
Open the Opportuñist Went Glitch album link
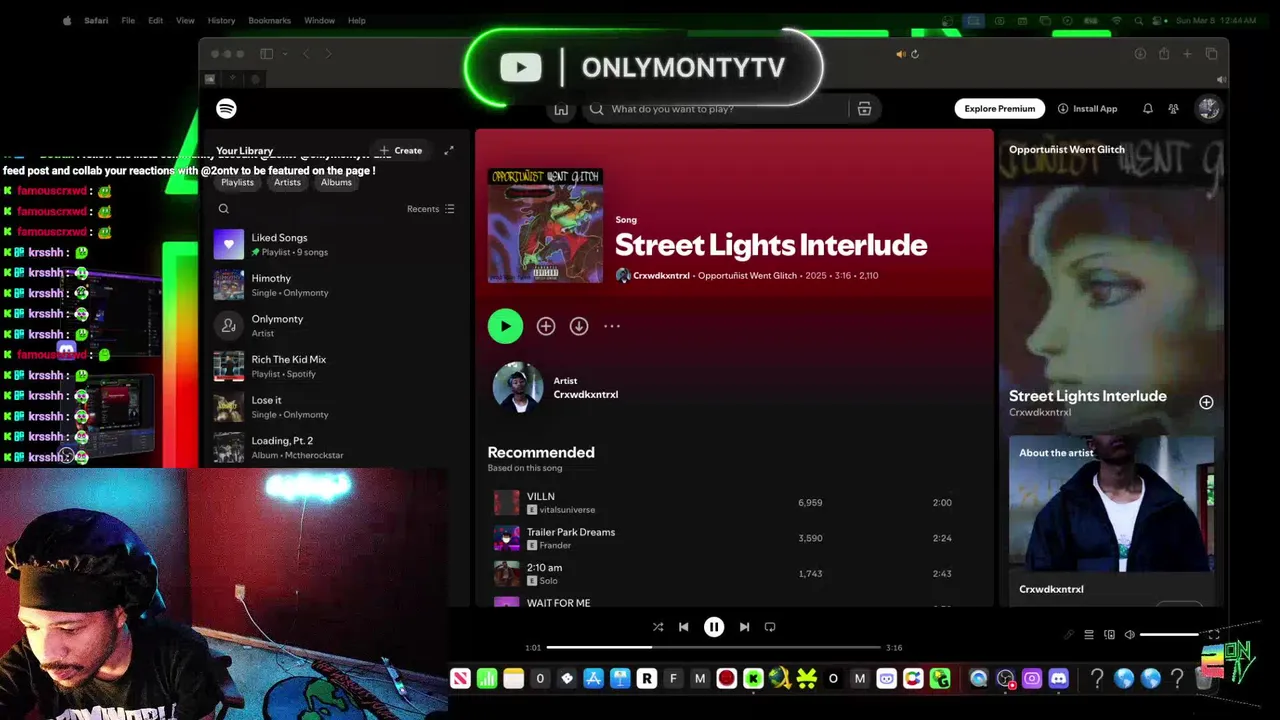tap(747, 276)
